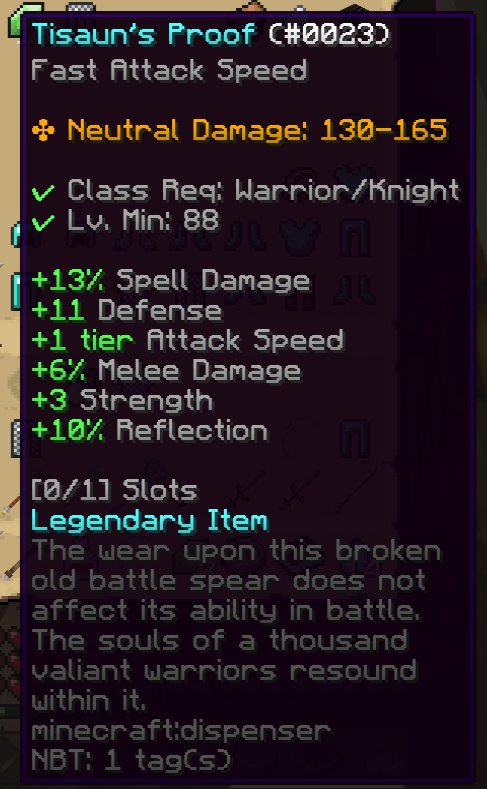Click the NBT: 1 tag(s) line
The height and width of the screenshot is (789, 487).
point(132,760)
